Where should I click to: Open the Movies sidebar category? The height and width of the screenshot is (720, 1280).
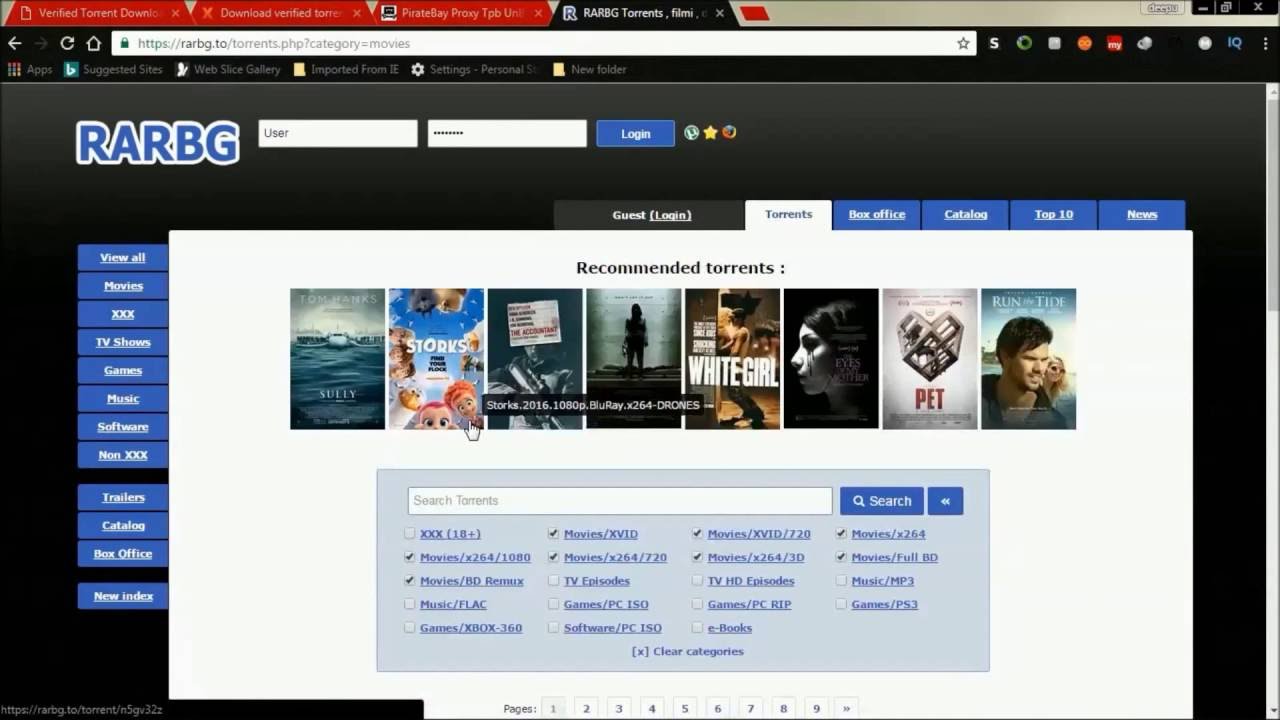123,285
